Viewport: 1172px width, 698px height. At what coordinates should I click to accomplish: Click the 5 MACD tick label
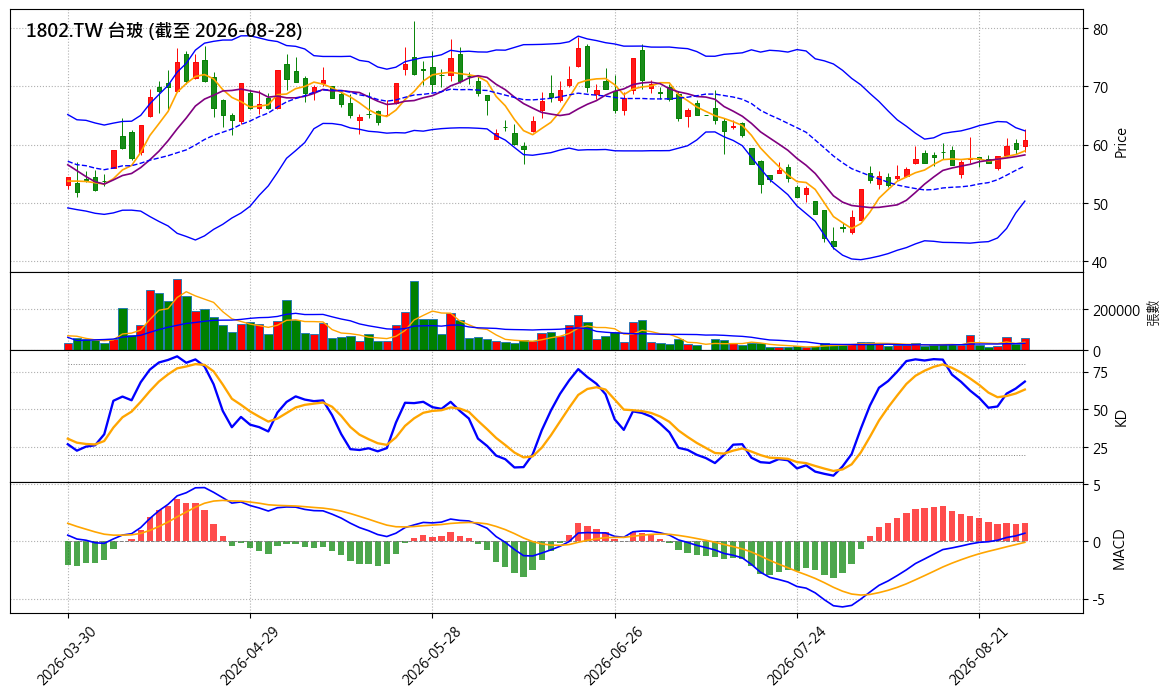click(1097, 487)
